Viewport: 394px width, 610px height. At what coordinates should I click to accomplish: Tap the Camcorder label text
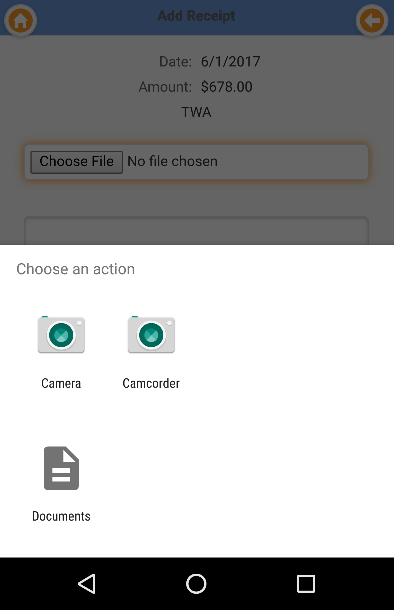click(151, 383)
